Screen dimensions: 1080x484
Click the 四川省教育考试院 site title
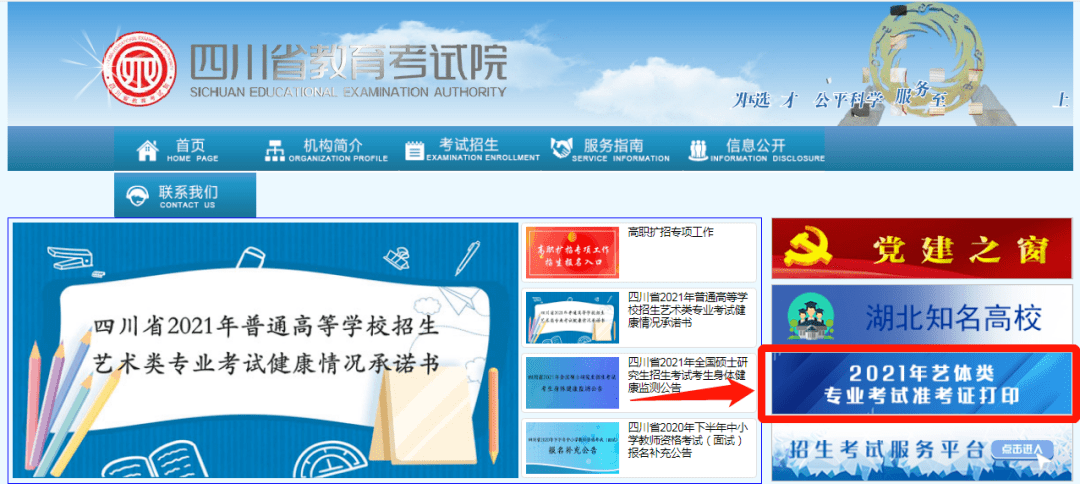coord(348,63)
